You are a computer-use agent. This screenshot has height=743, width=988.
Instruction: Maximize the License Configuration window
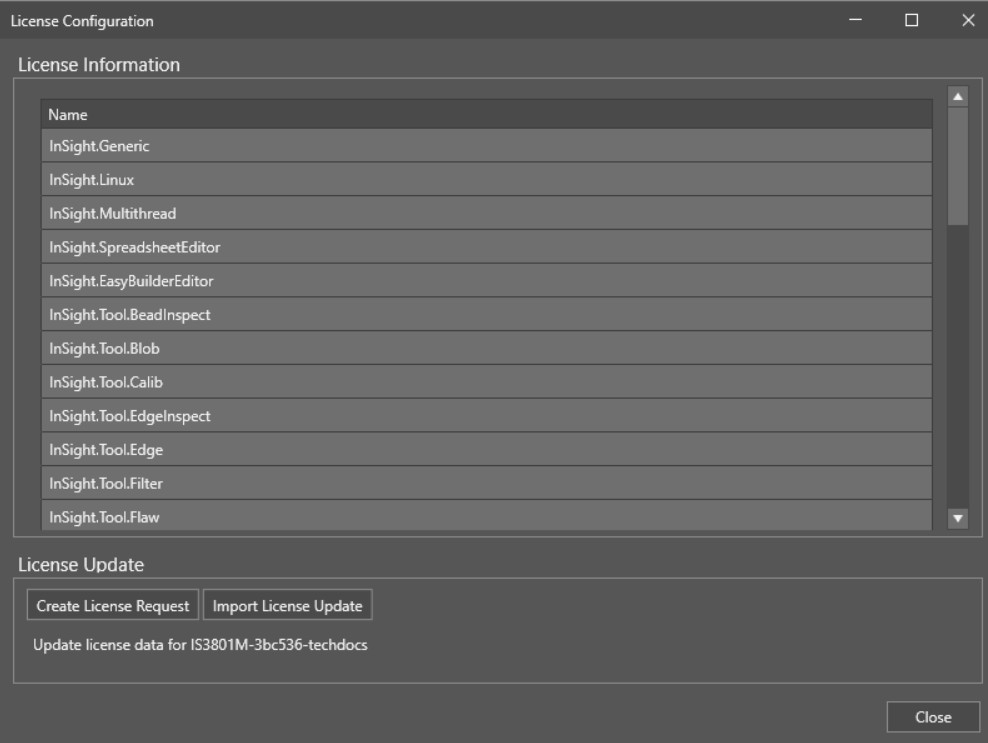tap(911, 20)
